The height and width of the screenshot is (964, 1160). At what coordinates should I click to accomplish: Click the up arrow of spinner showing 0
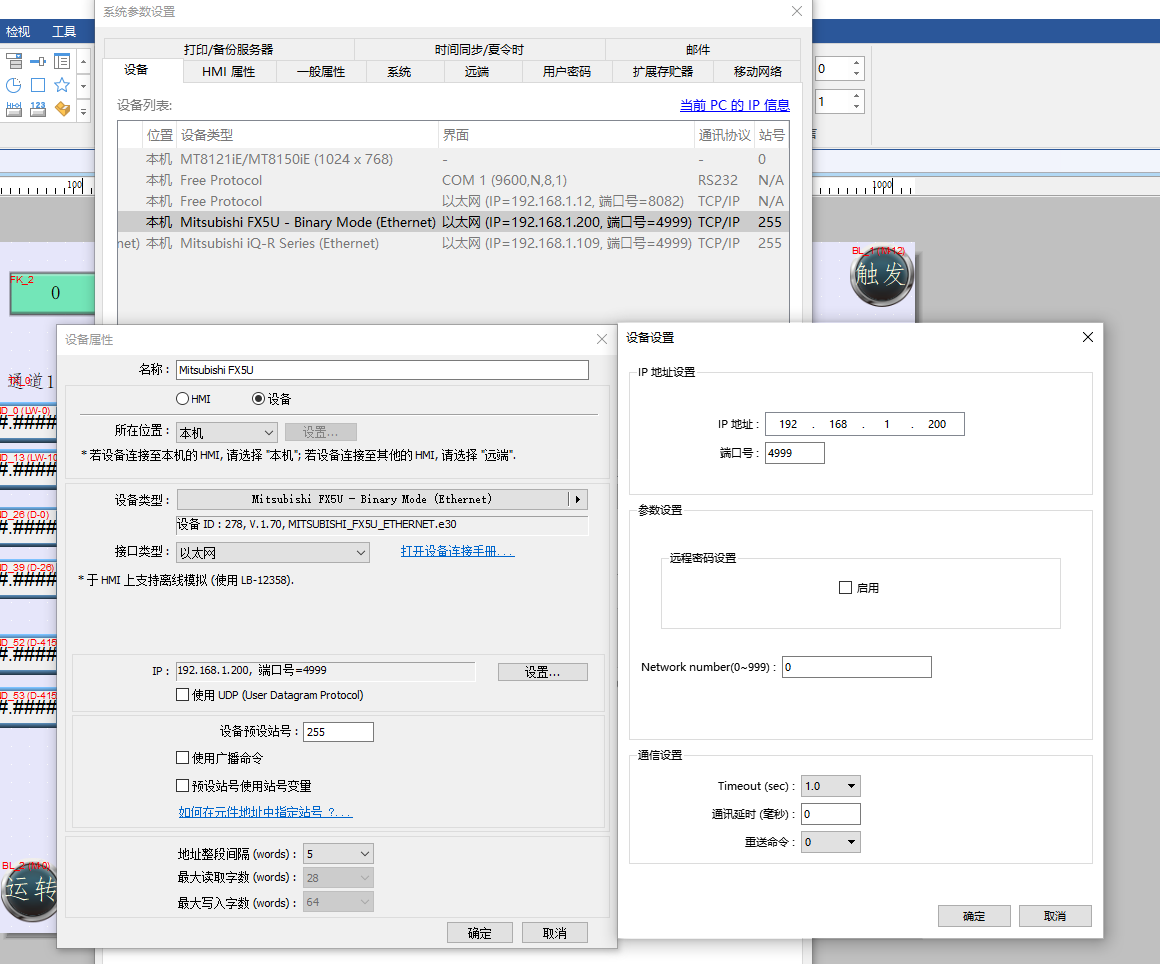[856, 63]
